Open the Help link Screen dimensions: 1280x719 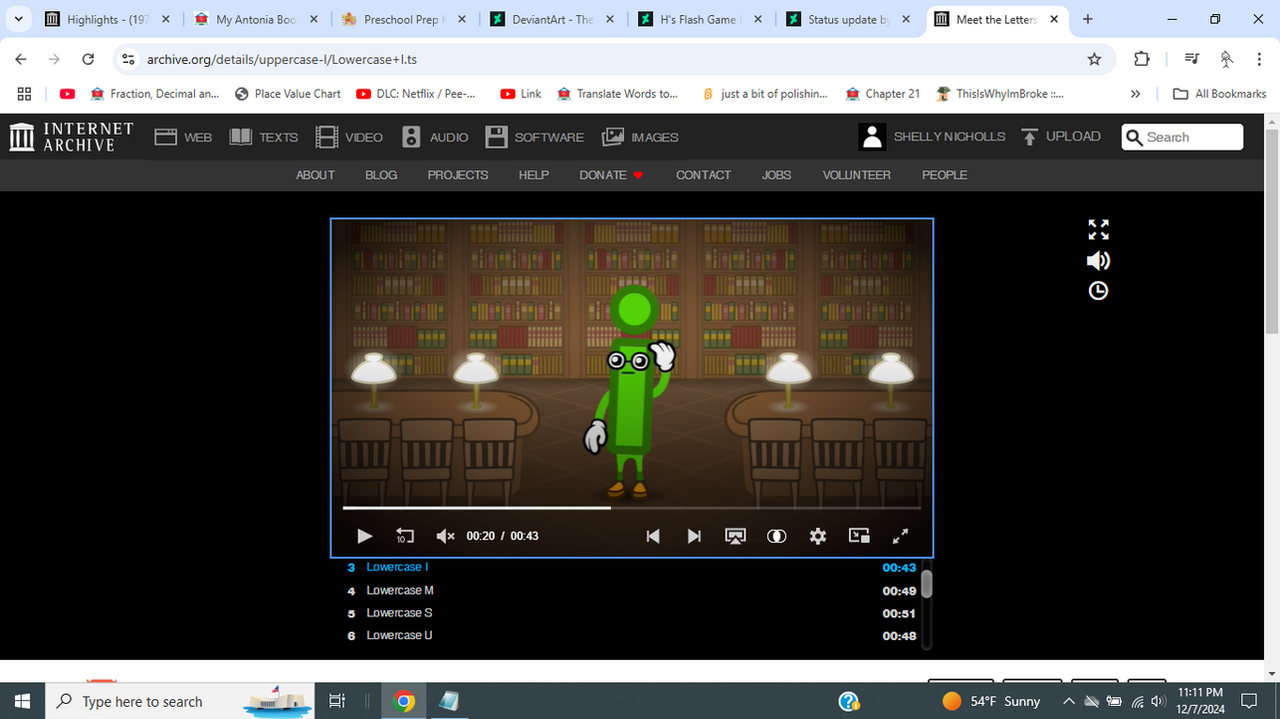click(x=534, y=175)
